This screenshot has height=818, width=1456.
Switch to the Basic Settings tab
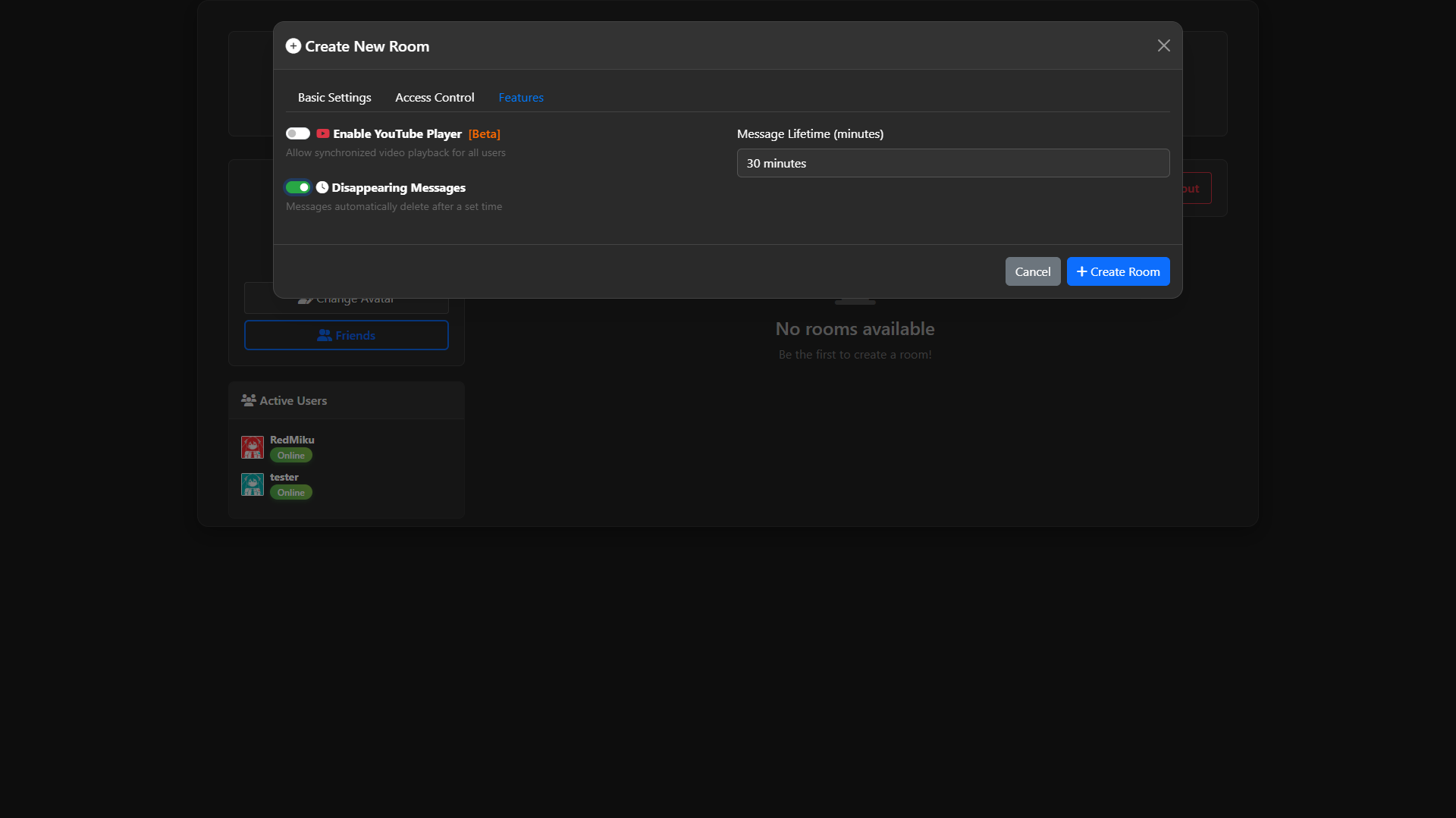[x=334, y=97]
